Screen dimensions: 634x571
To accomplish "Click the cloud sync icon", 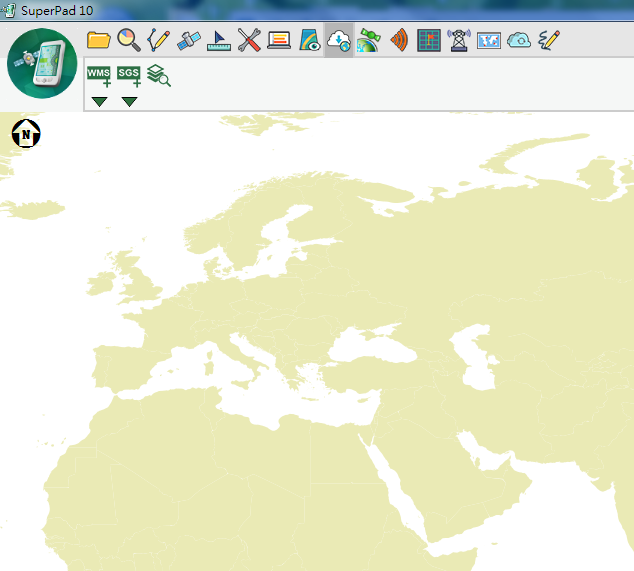I will click(519, 40).
